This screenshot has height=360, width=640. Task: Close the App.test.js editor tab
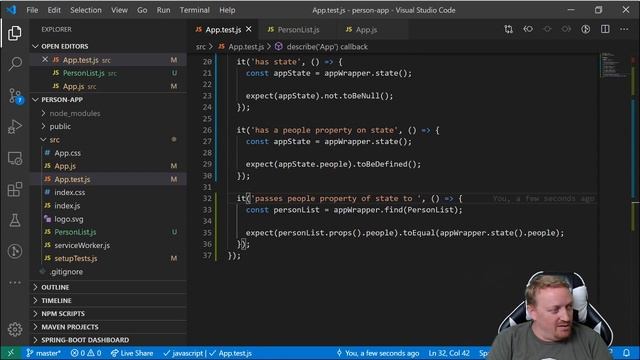pyautogui.click(x=249, y=29)
